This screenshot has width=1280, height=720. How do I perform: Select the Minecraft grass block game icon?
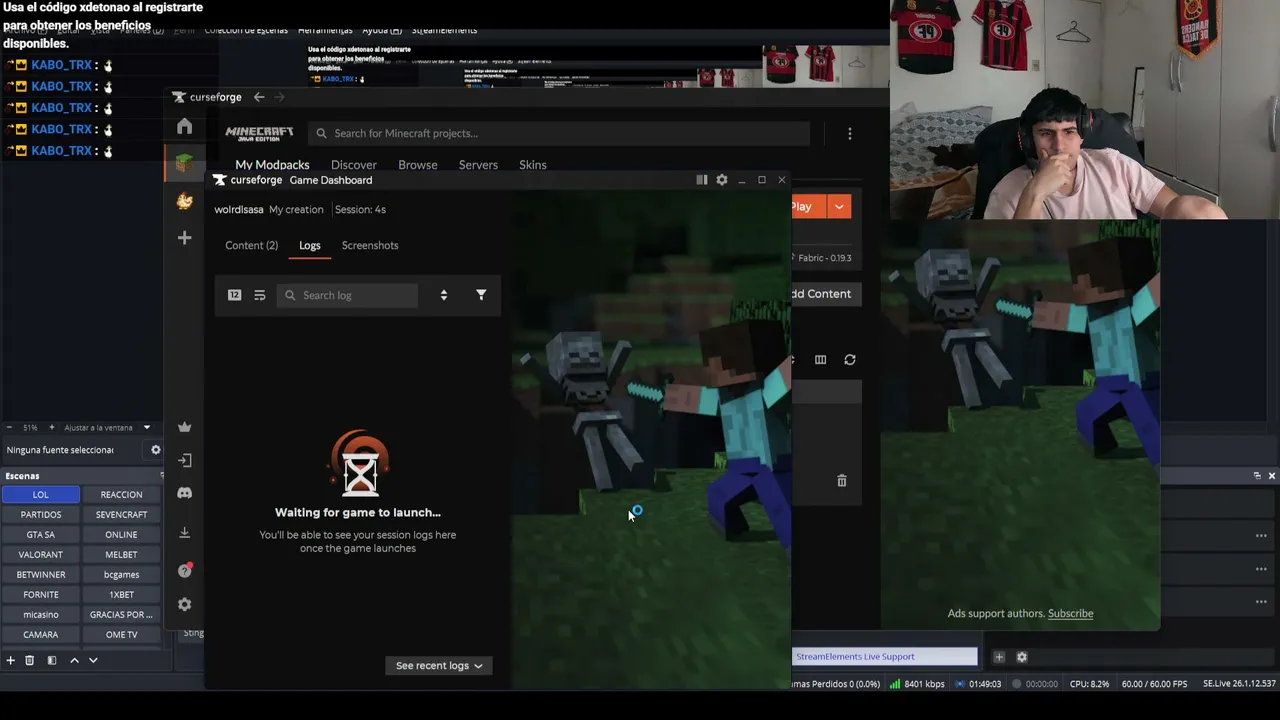[x=184, y=163]
